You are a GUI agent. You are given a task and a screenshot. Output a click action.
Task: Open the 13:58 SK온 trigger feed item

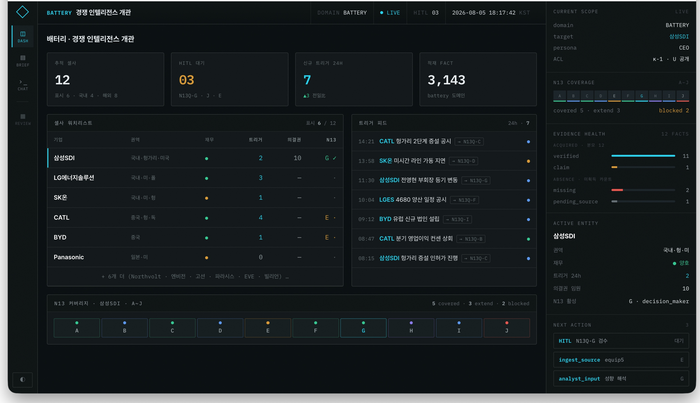[x=444, y=161]
